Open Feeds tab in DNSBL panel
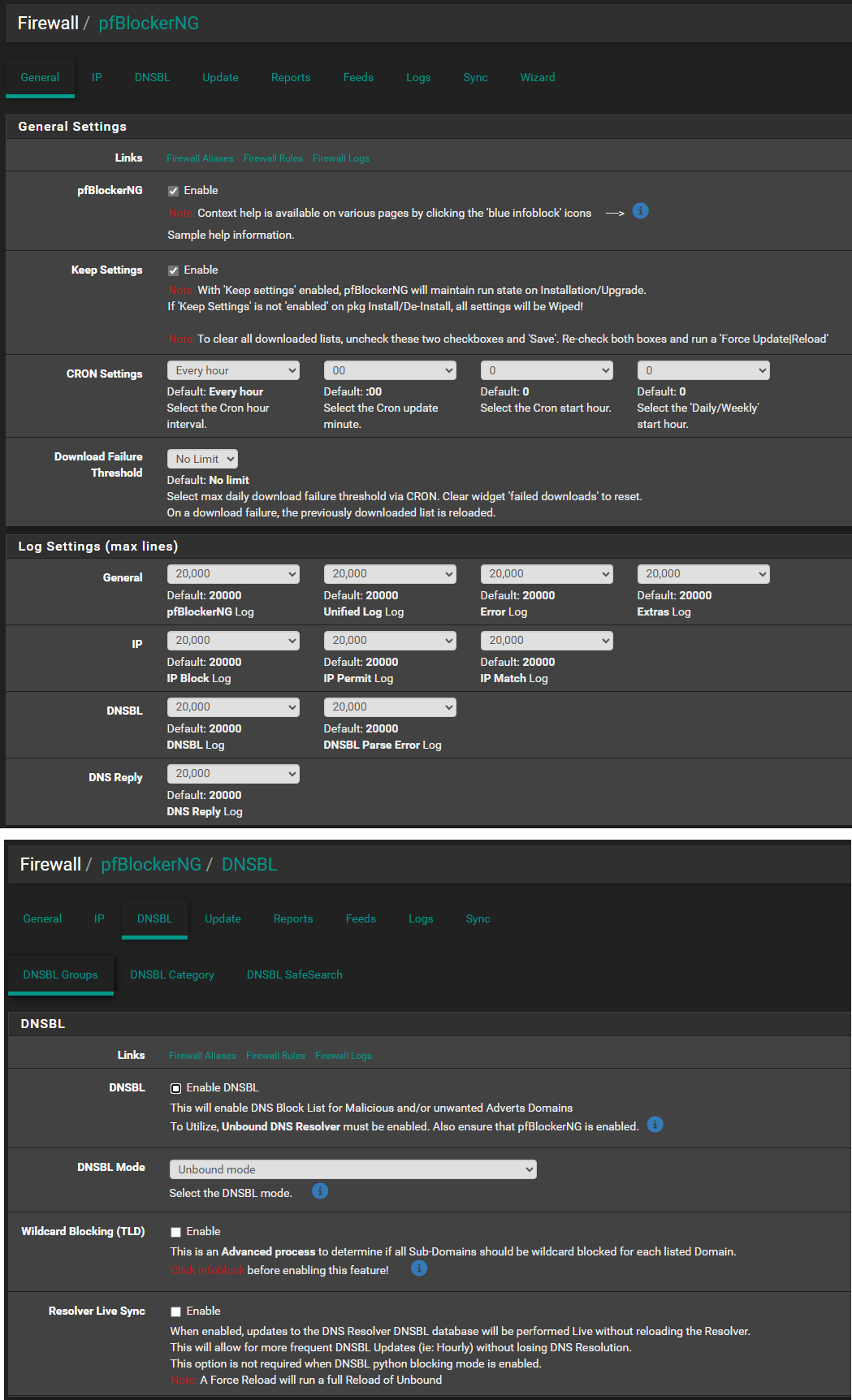Viewport: 852px width, 1400px height. (361, 919)
